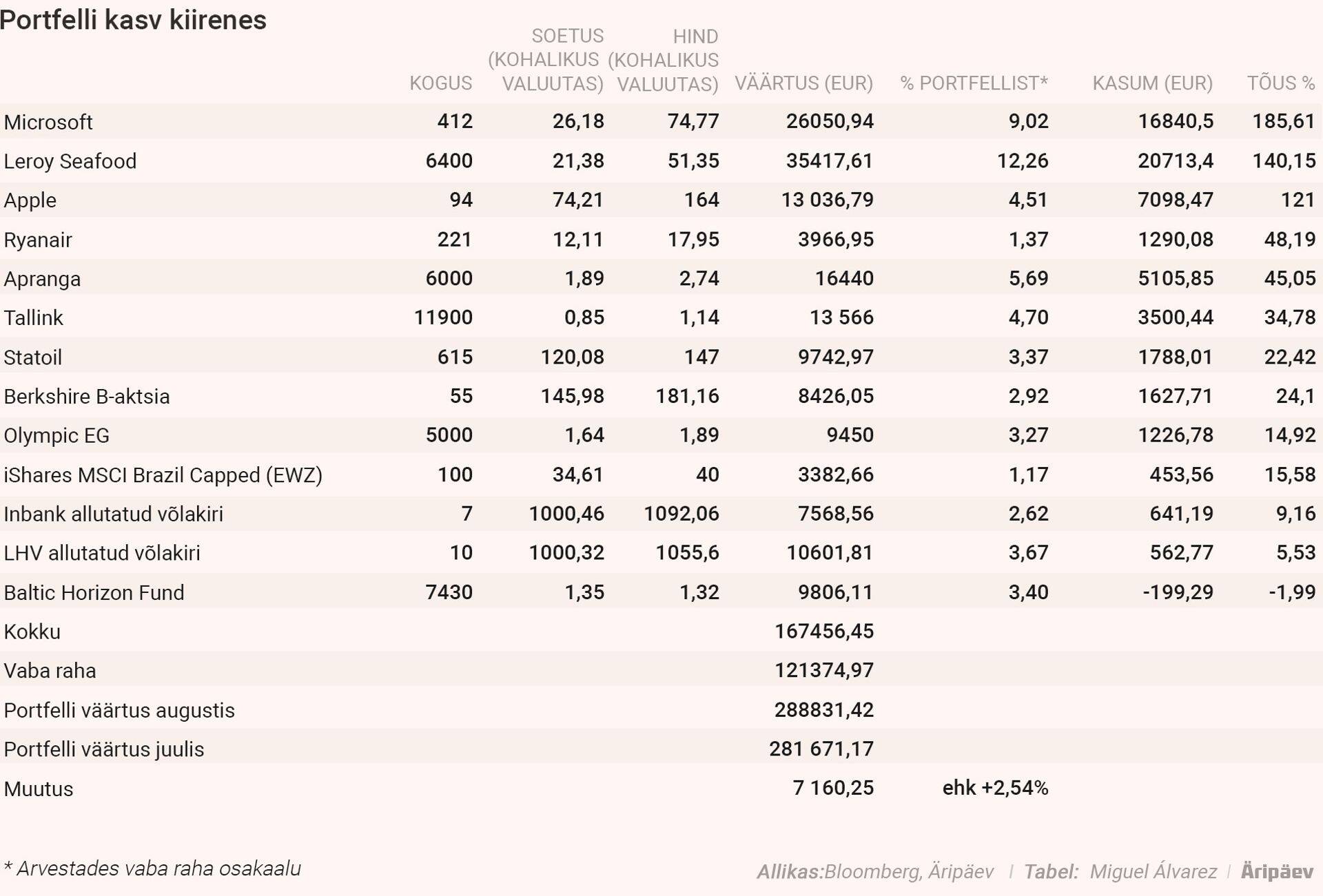Click the VÄÄRTUS (EUR) column header
Viewport: 1323px width, 896px height.
point(803,83)
